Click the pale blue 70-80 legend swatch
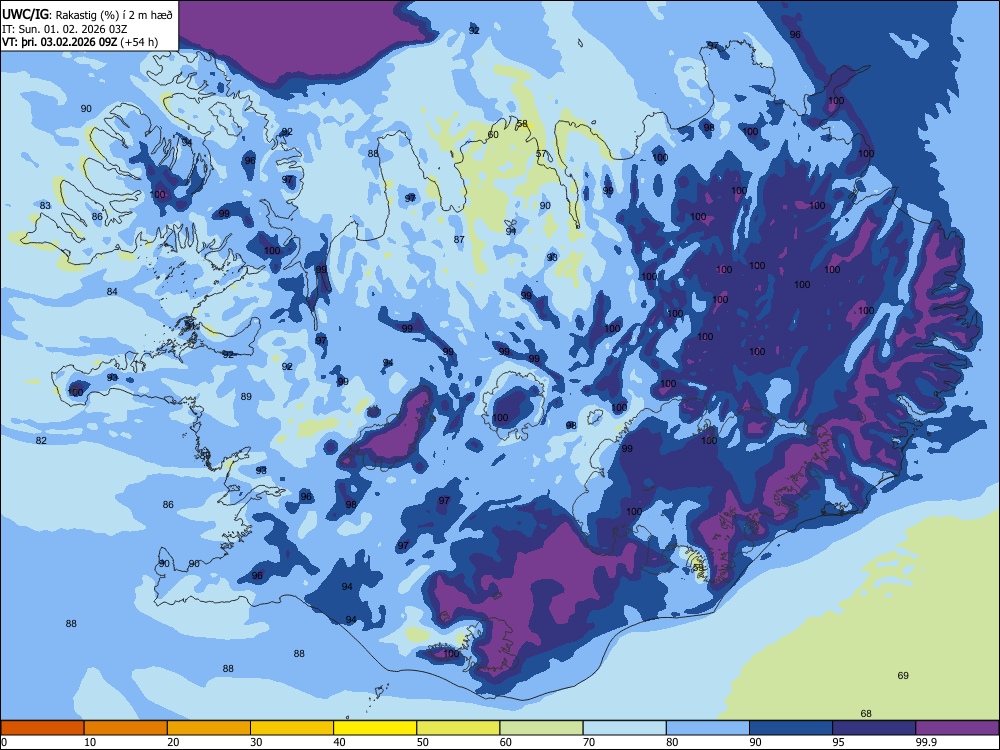1000x750 pixels. coord(624,728)
